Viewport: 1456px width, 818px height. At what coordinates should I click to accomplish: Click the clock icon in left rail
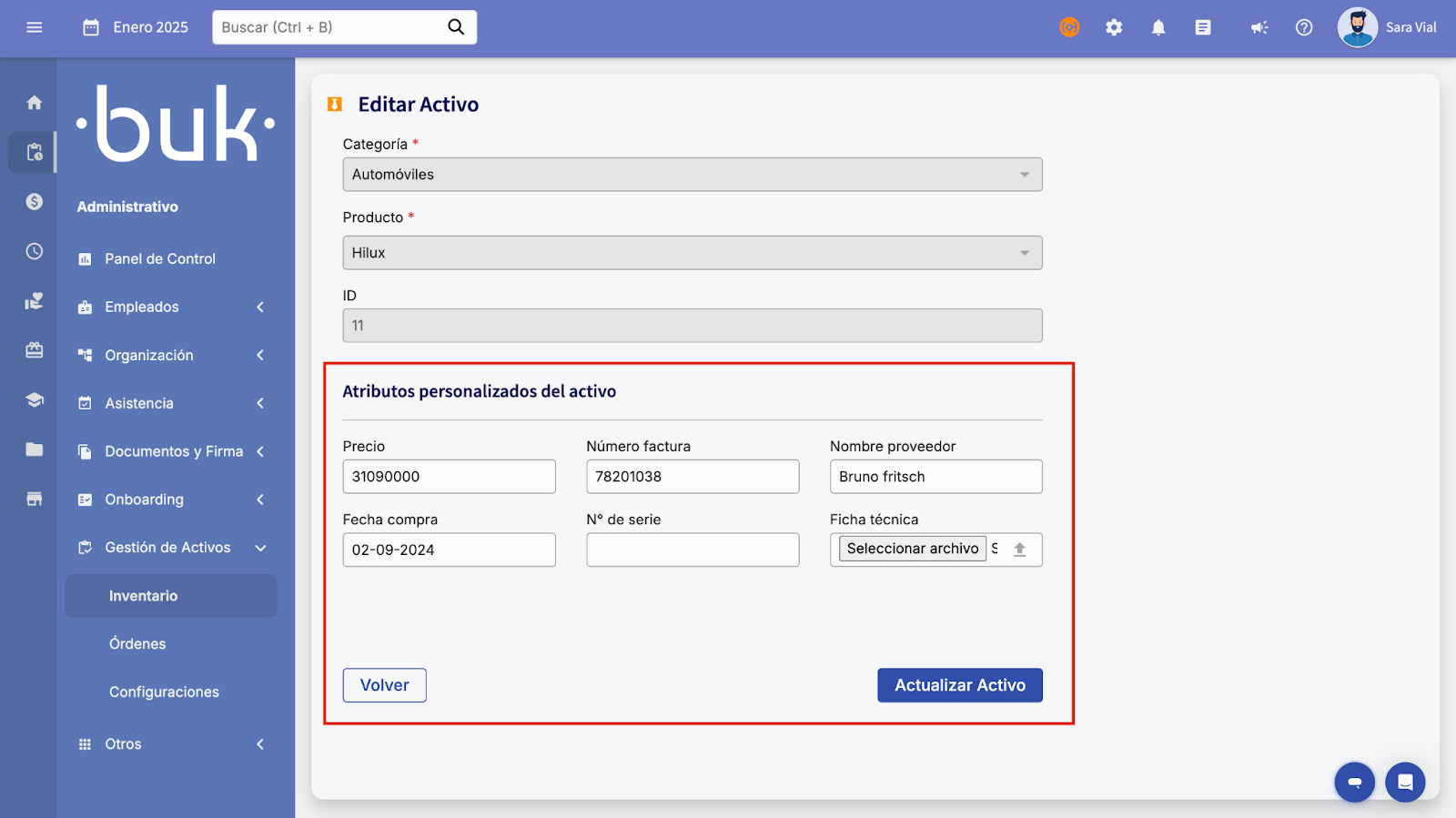tap(35, 251)
